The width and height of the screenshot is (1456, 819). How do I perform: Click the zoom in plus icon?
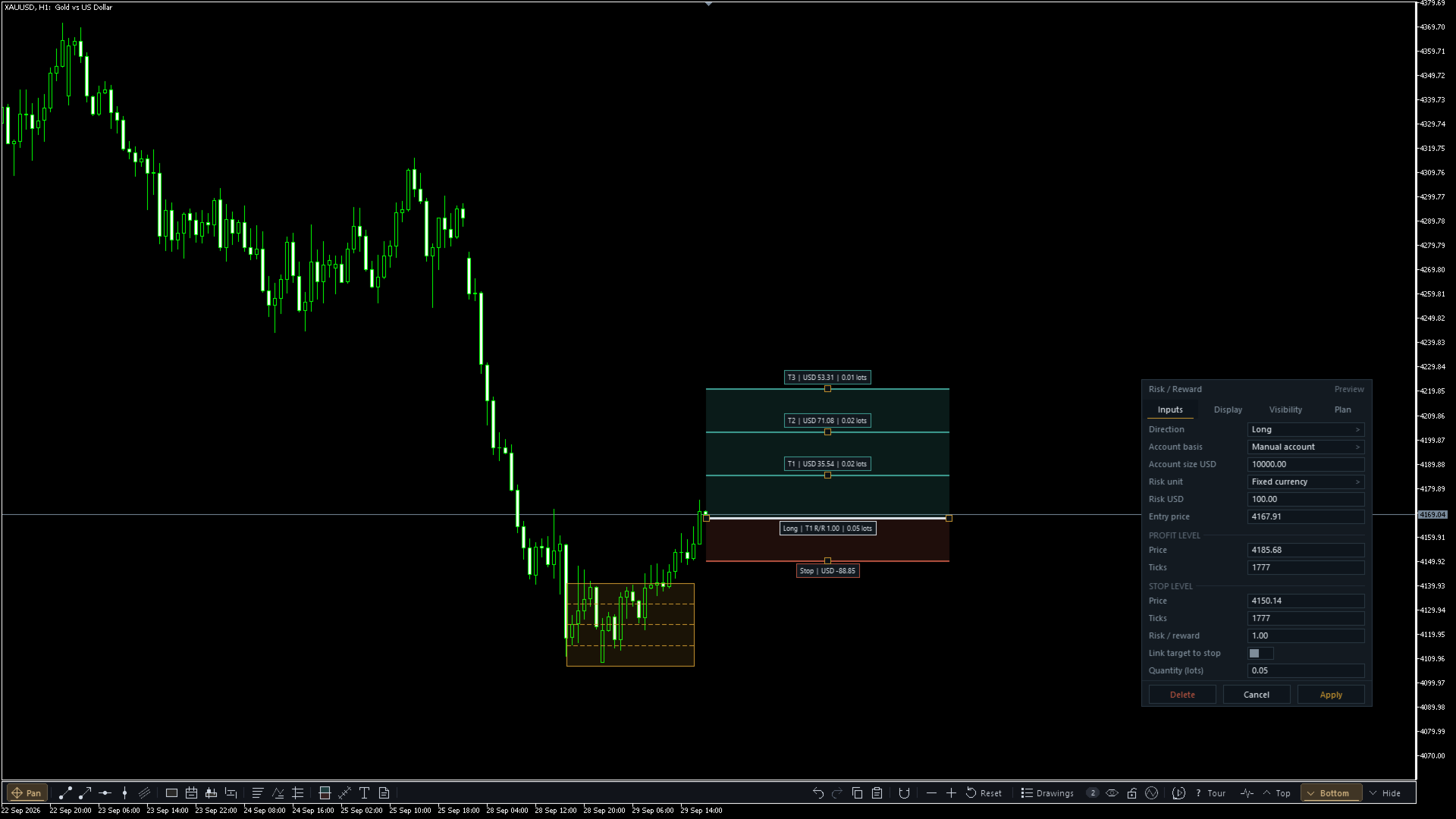[x=951, y=793]
